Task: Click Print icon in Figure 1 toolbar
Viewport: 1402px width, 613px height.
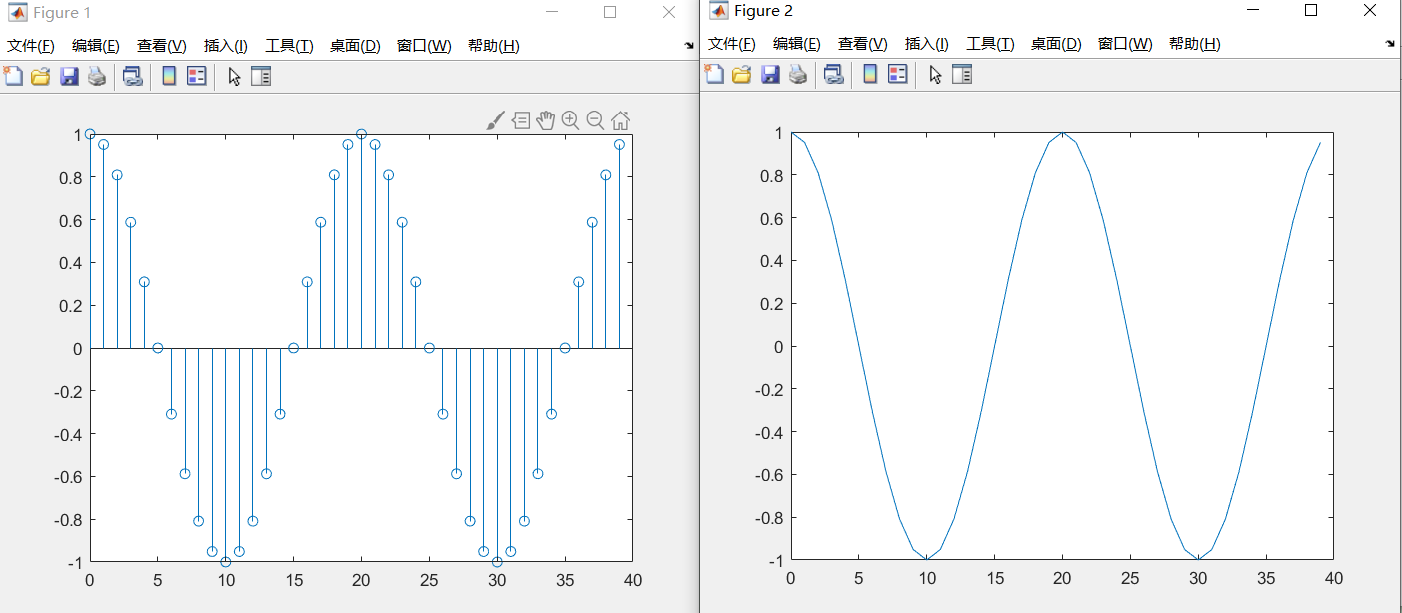Action: click(x=97, y=76)
